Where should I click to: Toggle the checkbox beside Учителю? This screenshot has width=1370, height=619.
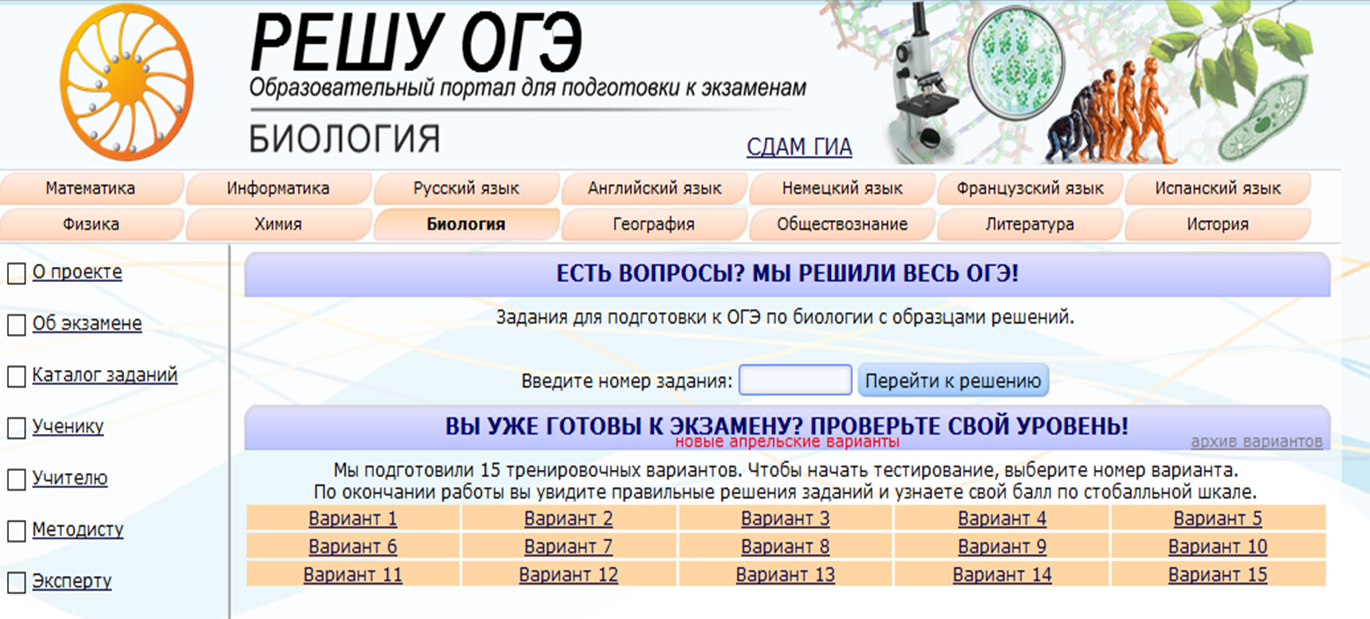(16, 479)
